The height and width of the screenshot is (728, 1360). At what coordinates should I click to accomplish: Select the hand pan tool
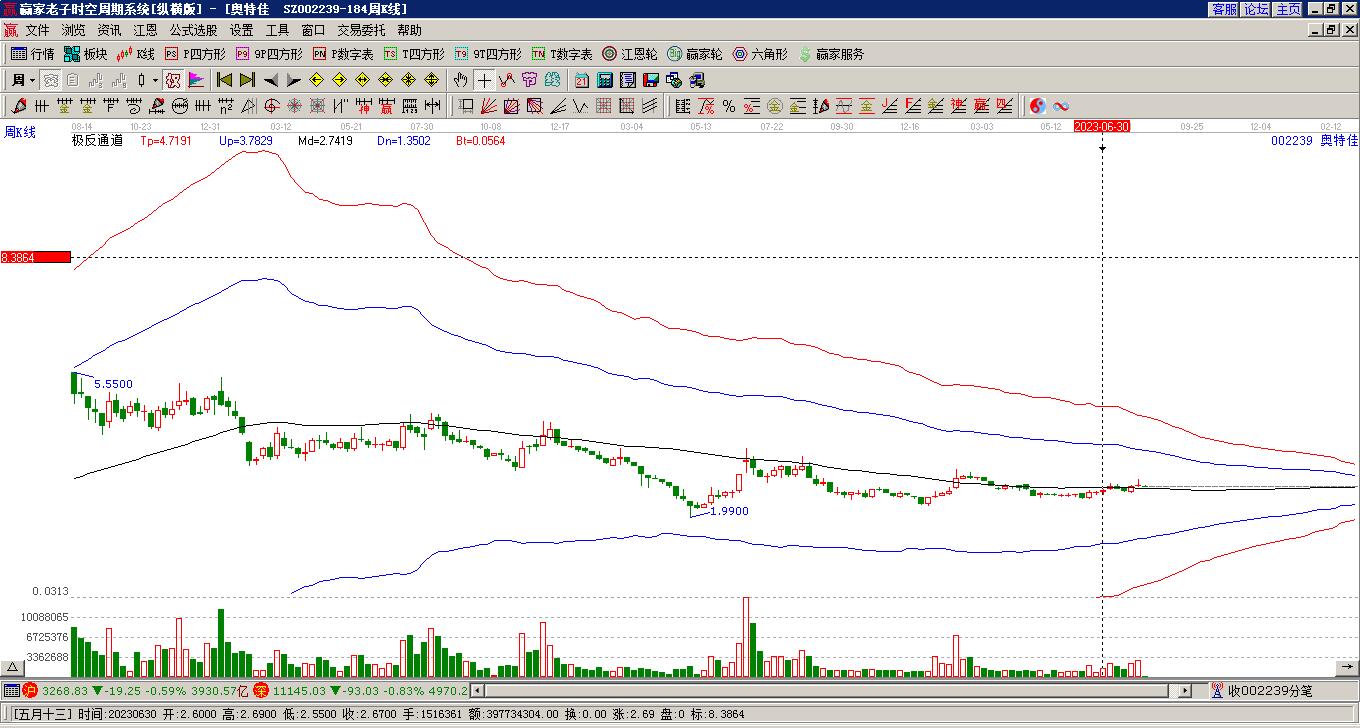460,80
